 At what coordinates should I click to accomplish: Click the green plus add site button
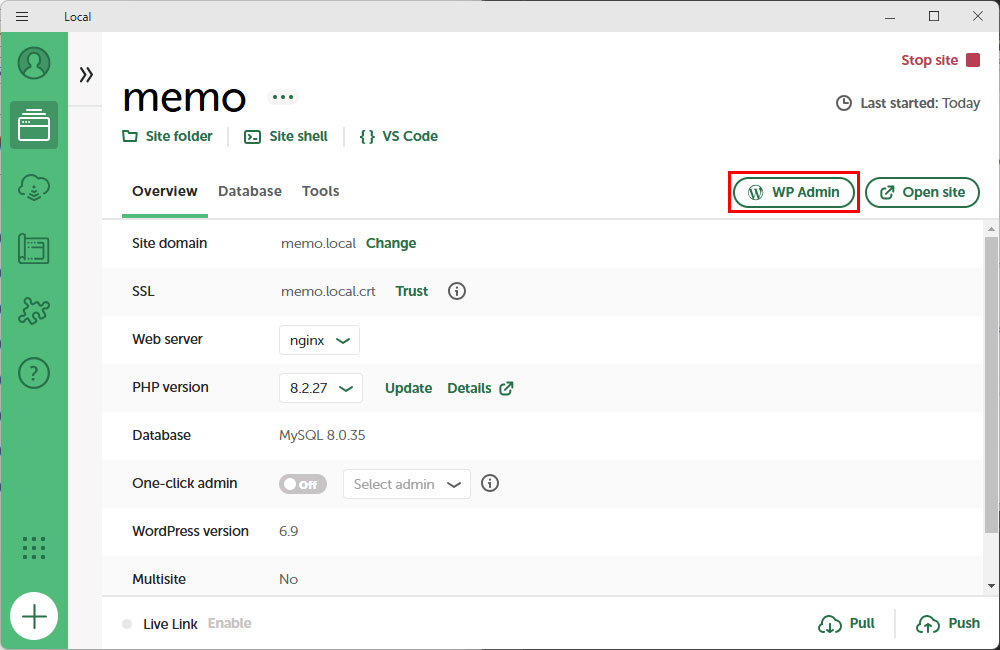[x=34, y=616]
